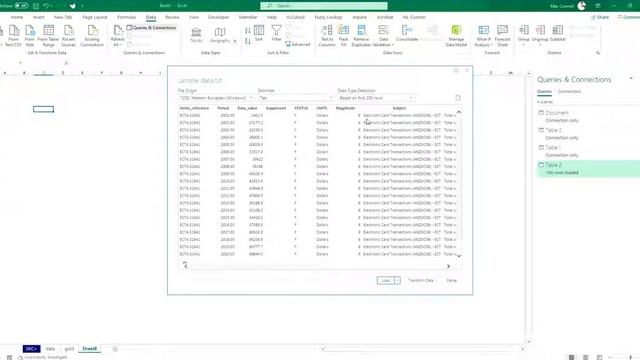This screenshot has width=640, height=360.
Task: Click the Group outline button
Action: pyautogui.click(x=524, y=34)
